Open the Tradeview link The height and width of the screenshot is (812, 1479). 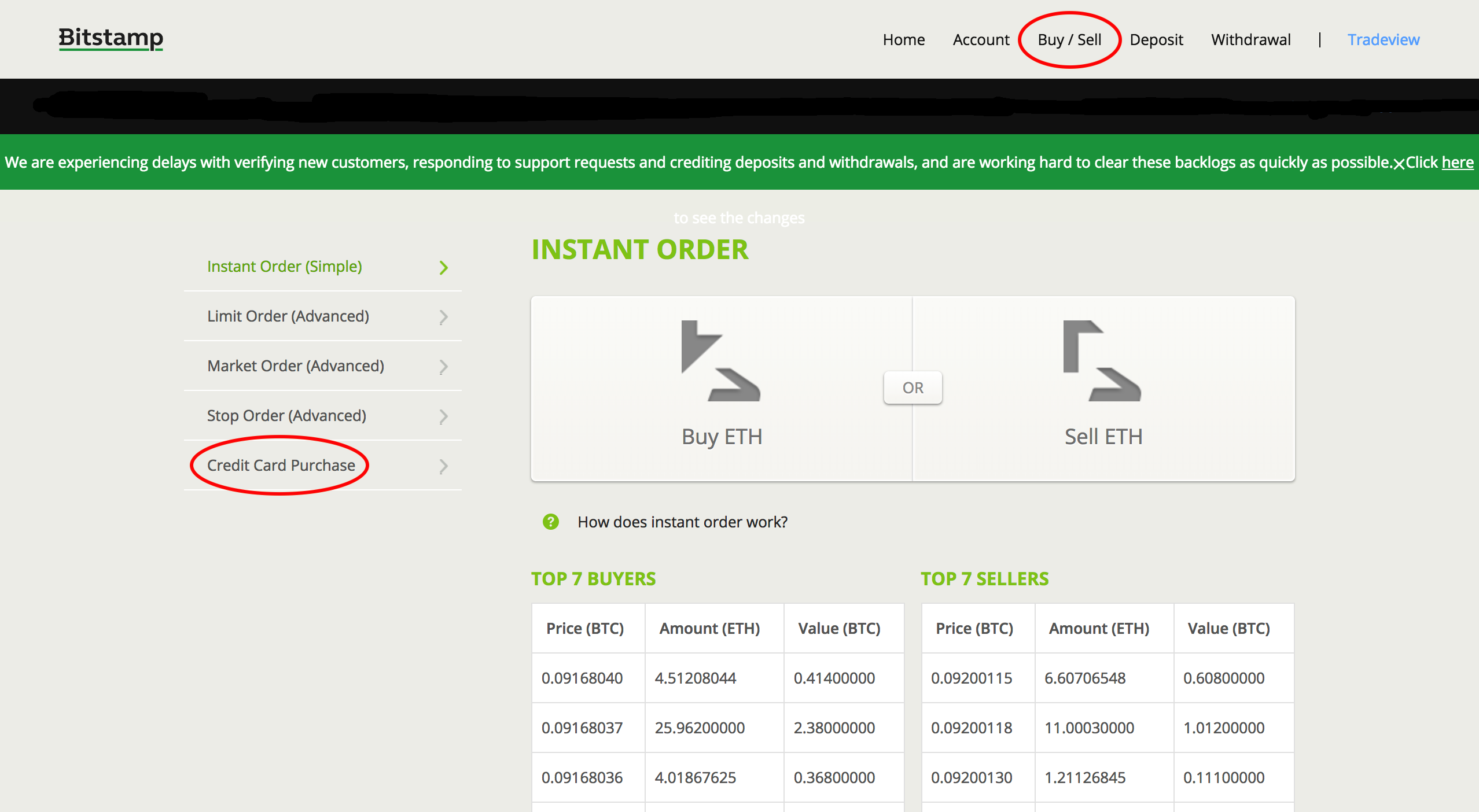point(1383,40)
